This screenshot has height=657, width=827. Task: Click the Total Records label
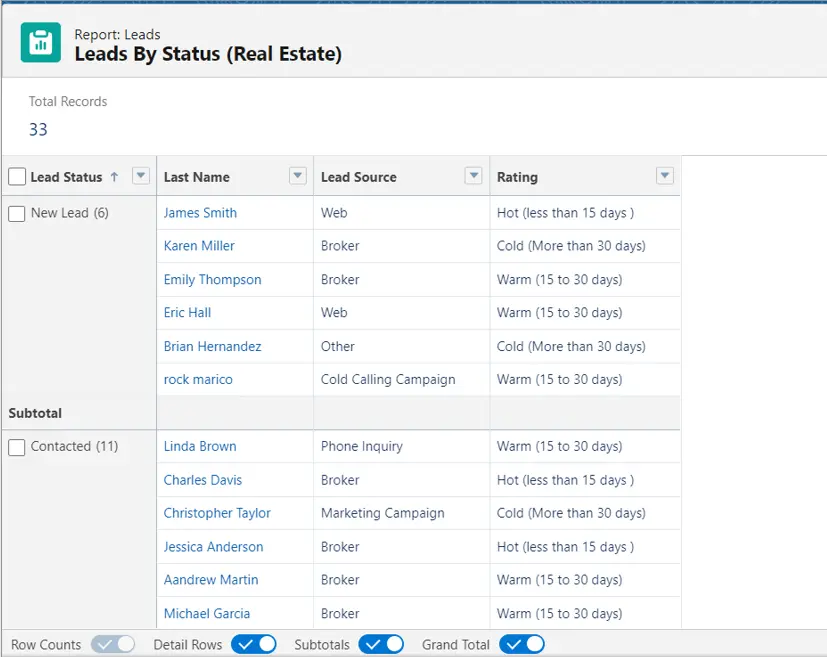click(x=68, y=101)
